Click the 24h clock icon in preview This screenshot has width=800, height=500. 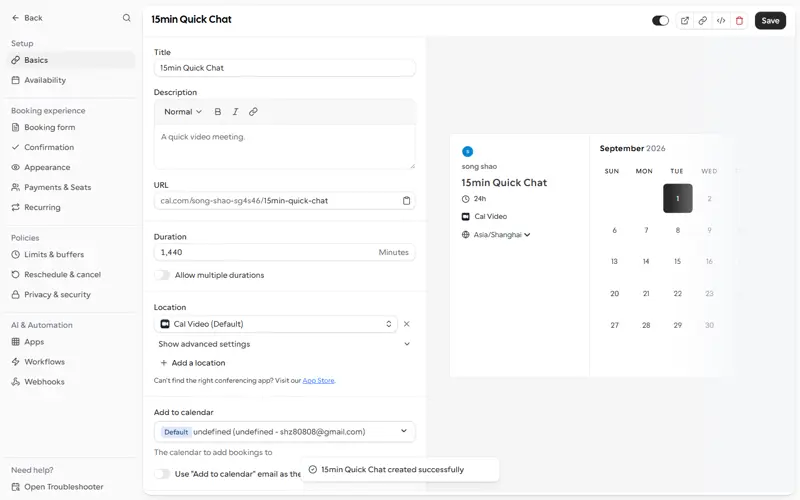click(x=465, y=199)
